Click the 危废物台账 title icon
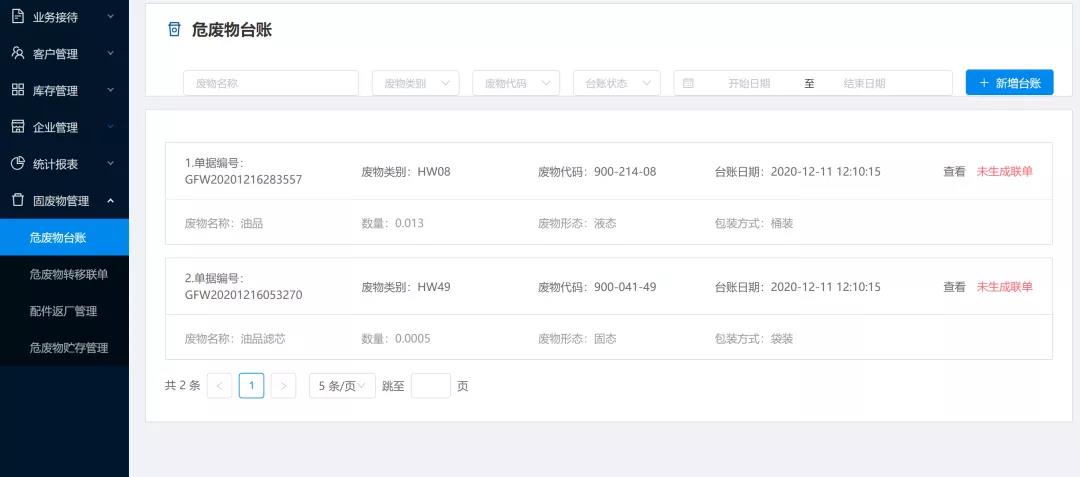The height and width of the screenshot is (477, 1080). point(174,30)
